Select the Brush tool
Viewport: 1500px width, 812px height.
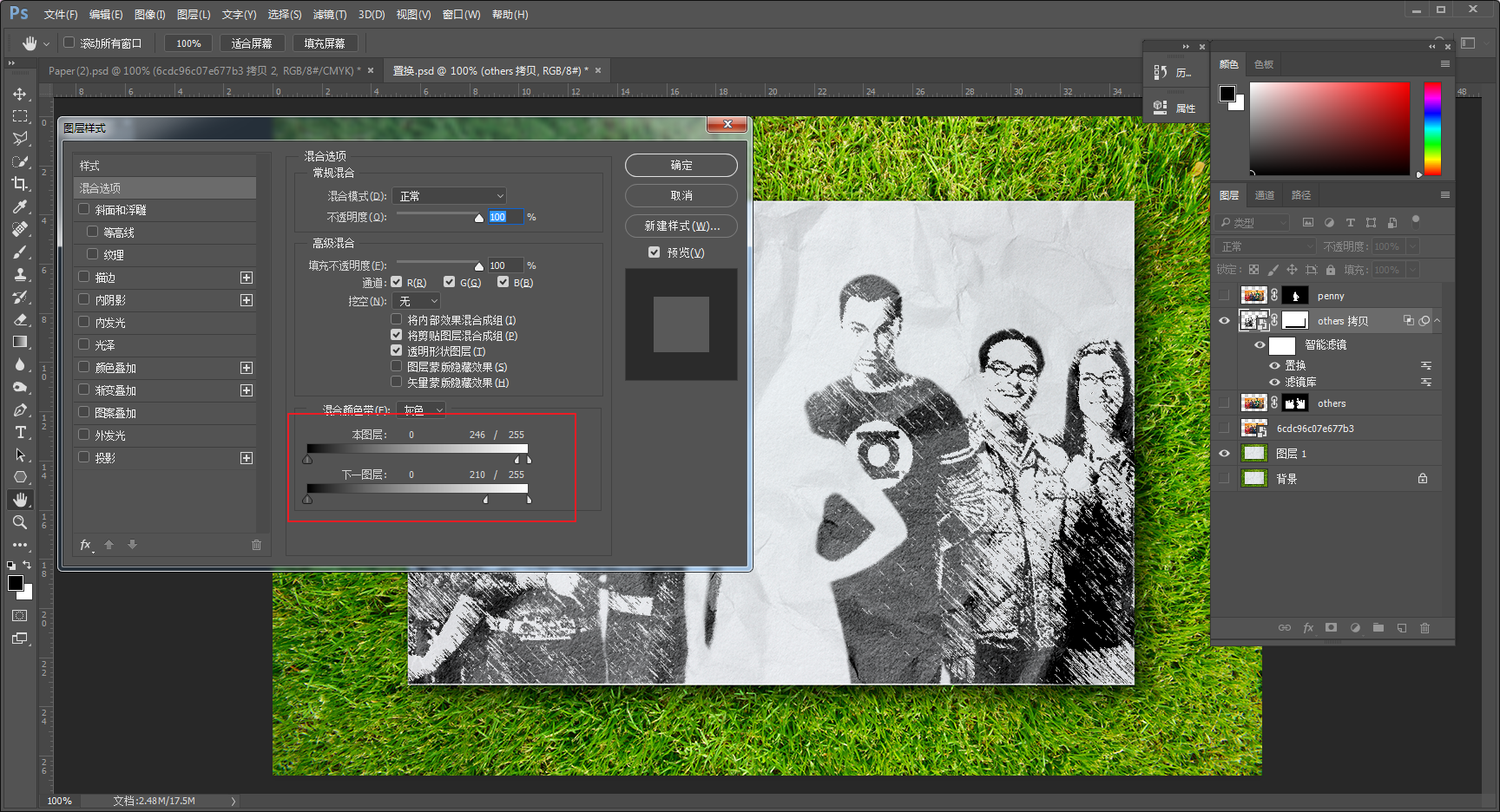(20, 252)
